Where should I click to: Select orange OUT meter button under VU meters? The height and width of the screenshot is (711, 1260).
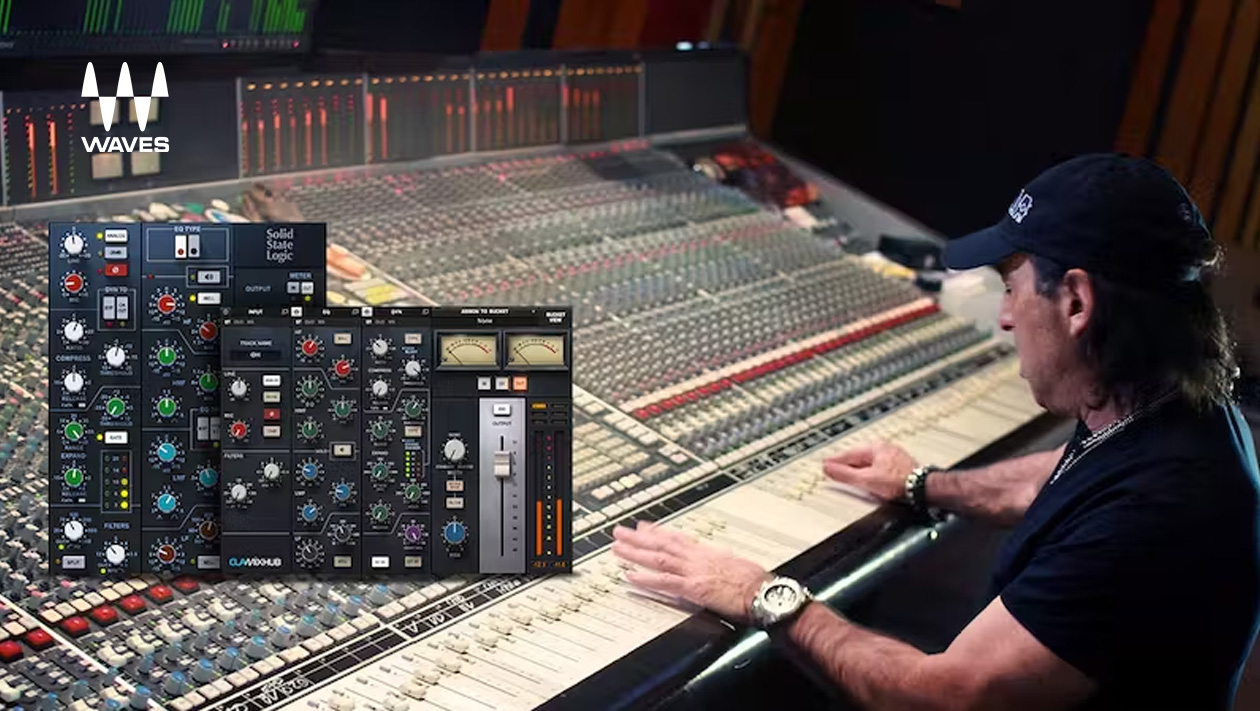(520, 383)
